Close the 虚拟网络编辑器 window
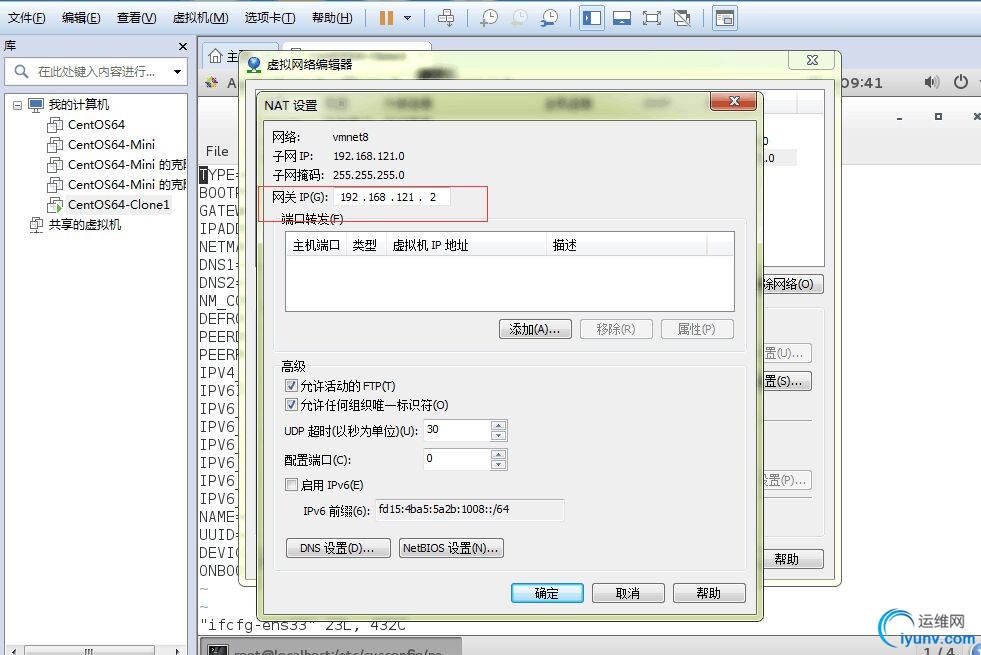 812,60
